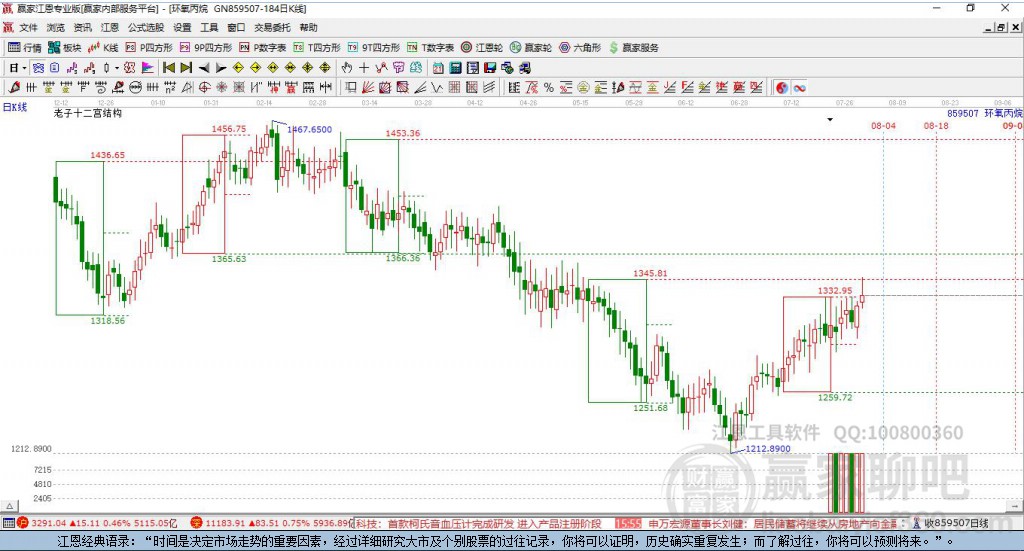Open the 赢家服务 button
This screenshot has width=1024, height=551.
633,48
